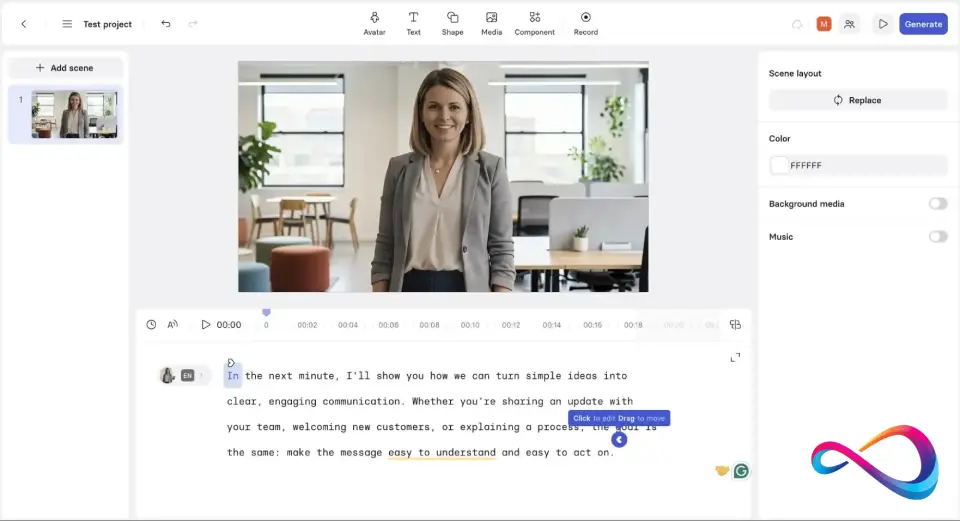Open the Shape tool

[x=452, y=23]
